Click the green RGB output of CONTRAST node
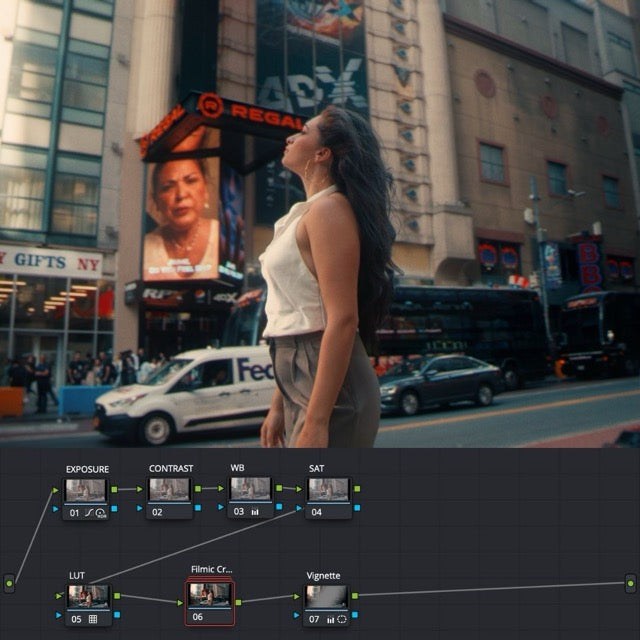This screenshot has width=640, height=640. click(197, 489)
